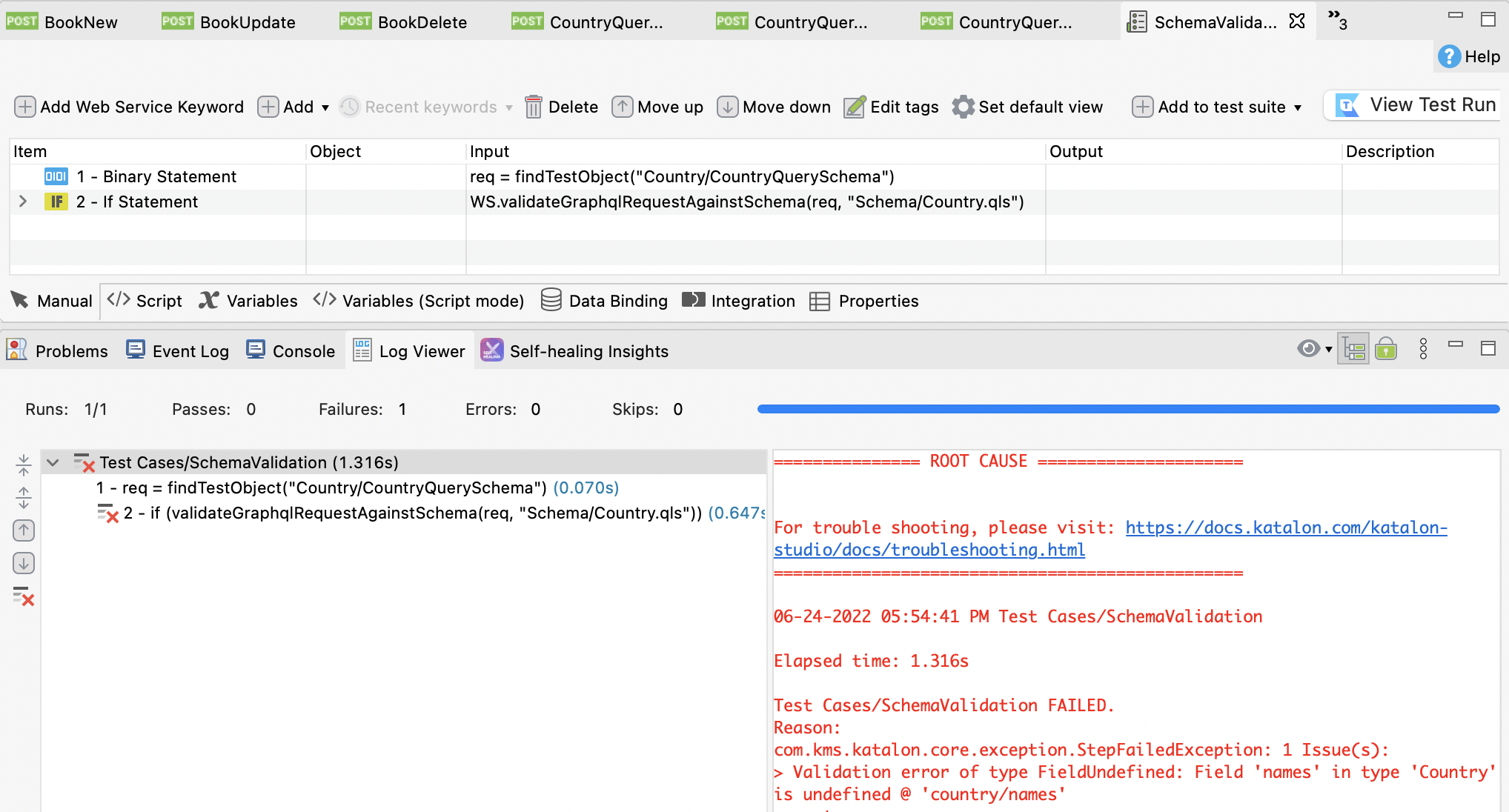
Task: Click the blue test progress bar
Action: tap(1127, 409)
